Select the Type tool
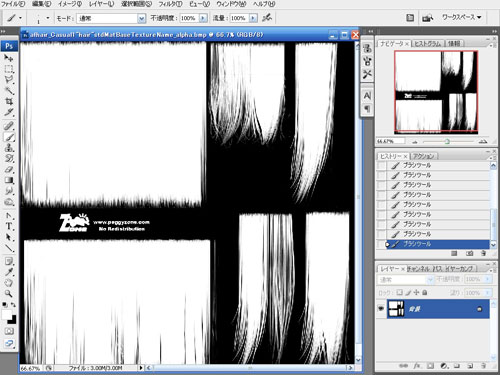The width and height of the screenshot is (500, 375). (9, 226)
